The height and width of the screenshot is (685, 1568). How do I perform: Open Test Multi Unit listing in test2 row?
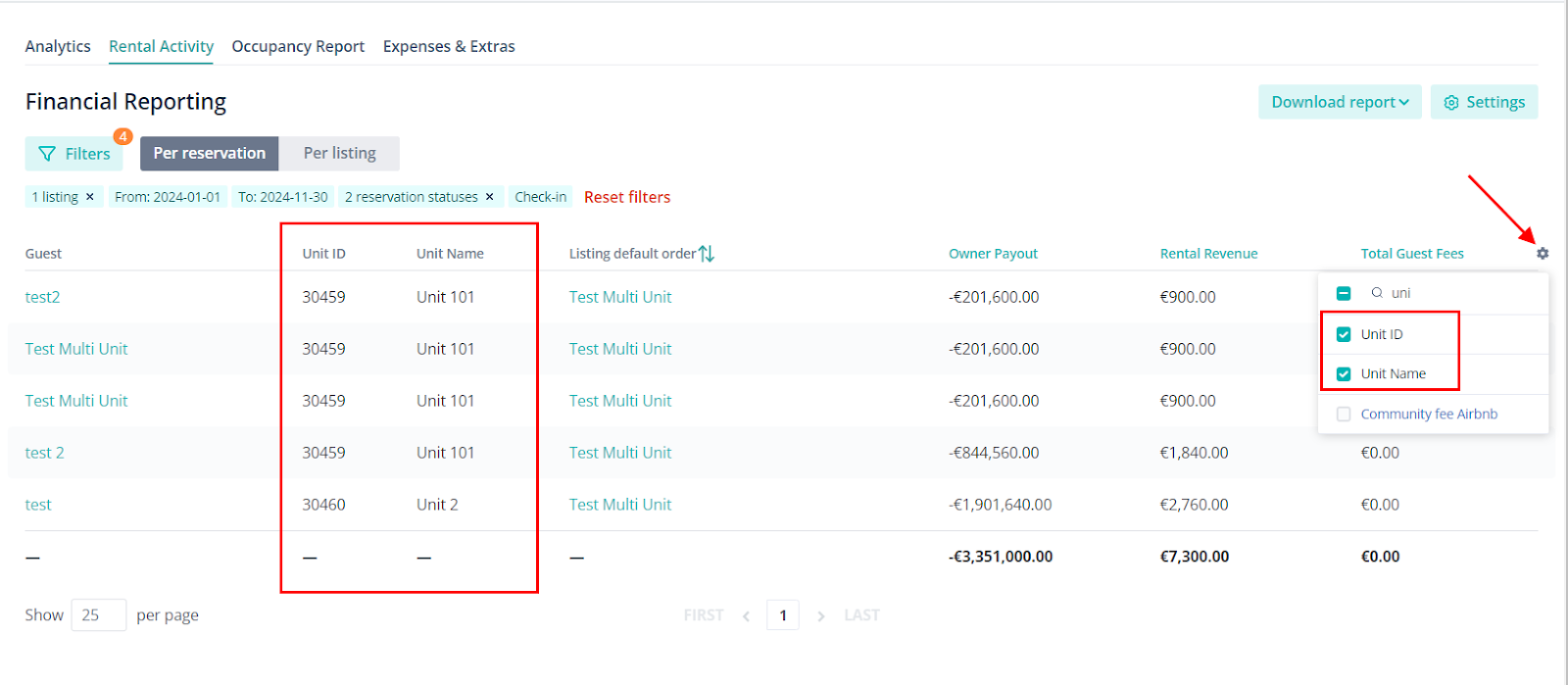click(620, 297)
